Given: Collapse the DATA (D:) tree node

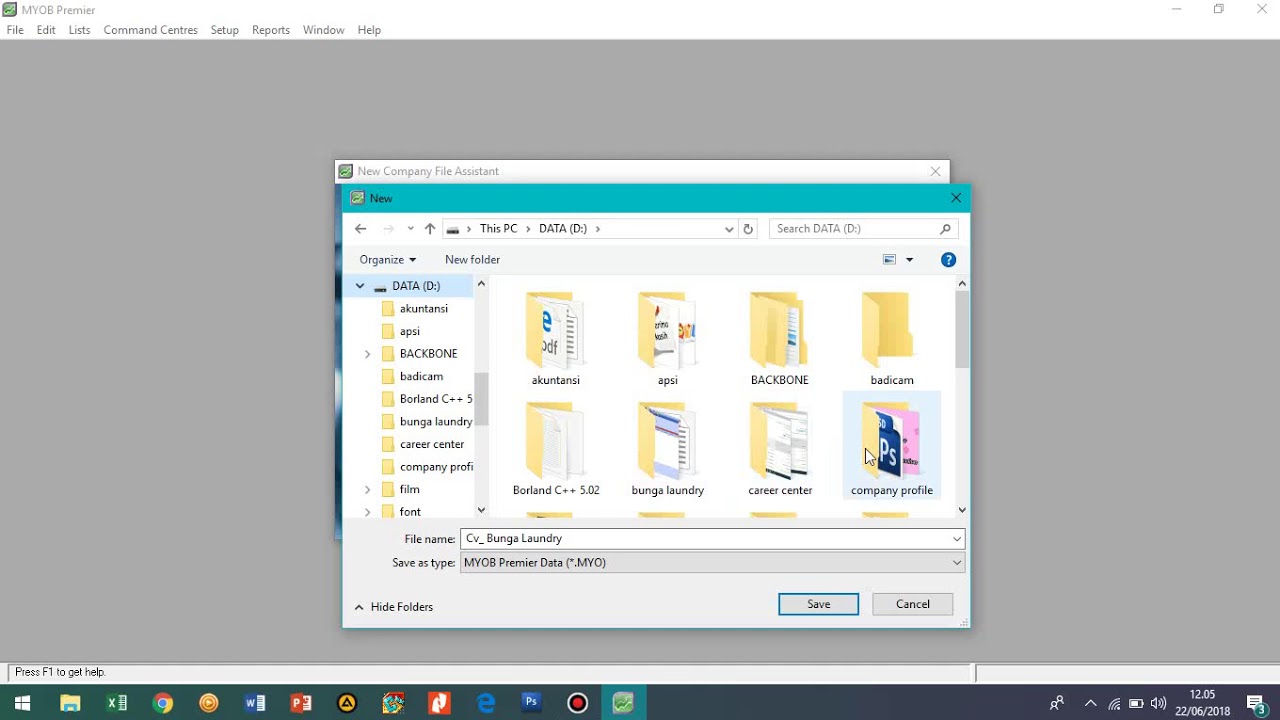Looking at the screenshot, I should (360, 286).
